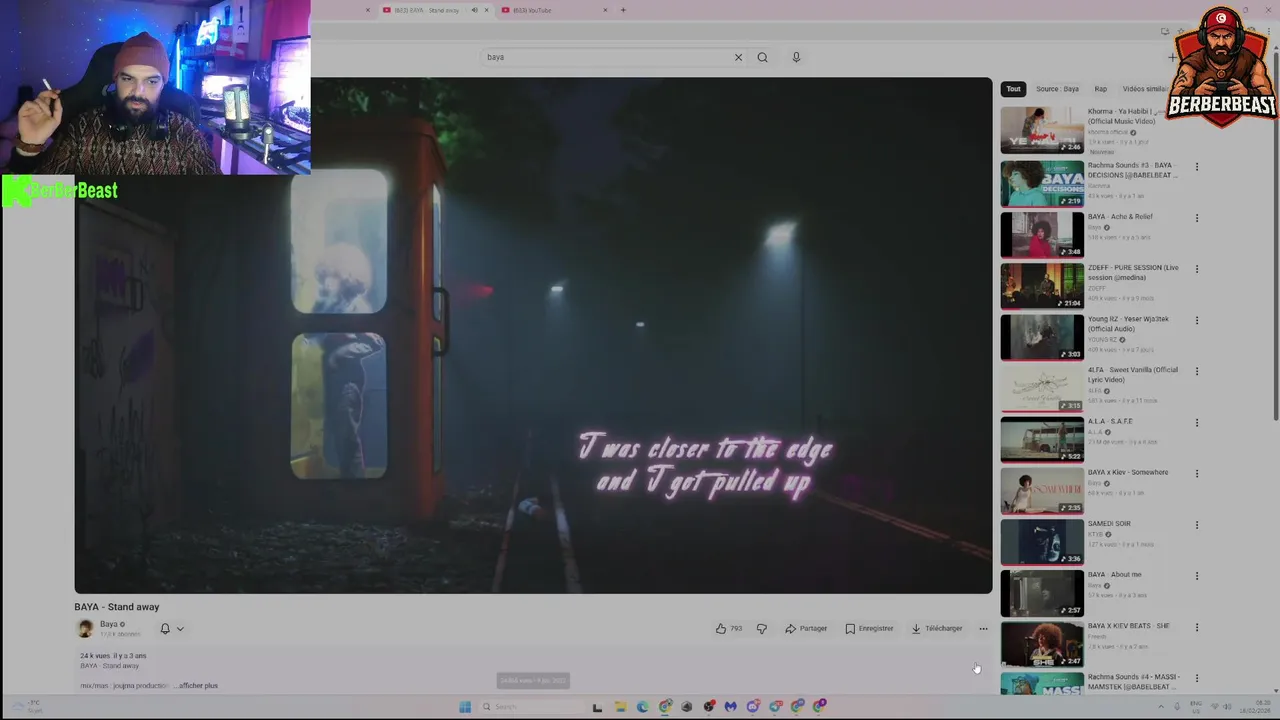Start voice search with microphone icon
The image size is (1280, 720).
tap(796, 57)
